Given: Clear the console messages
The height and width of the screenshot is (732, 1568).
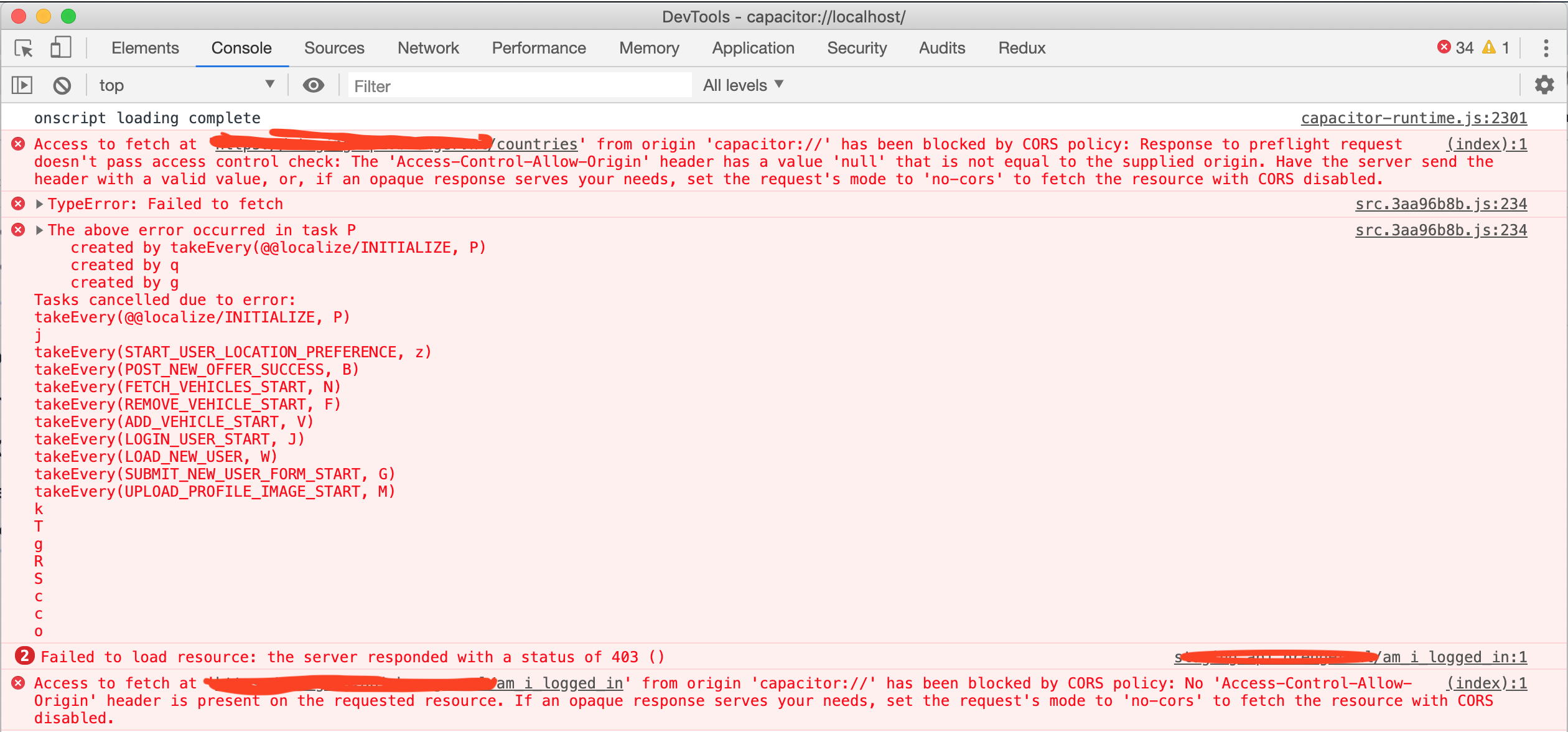Looking at the screenshot, I should [61, 85].
